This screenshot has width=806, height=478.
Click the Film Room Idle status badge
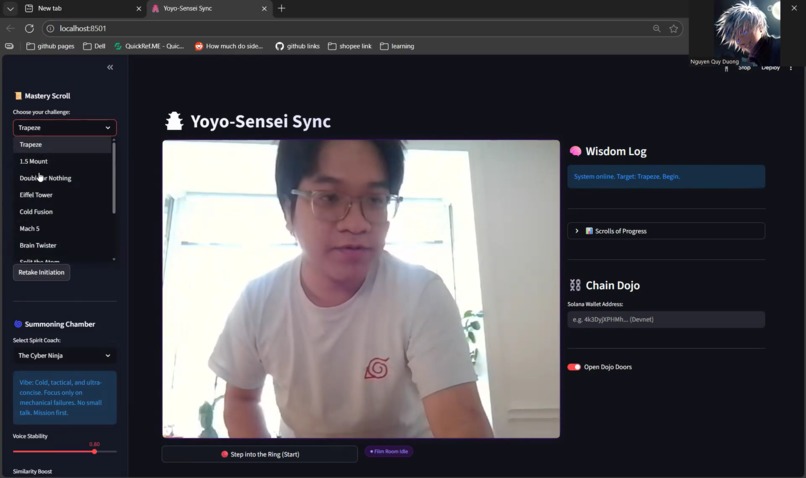pos(389,451)
